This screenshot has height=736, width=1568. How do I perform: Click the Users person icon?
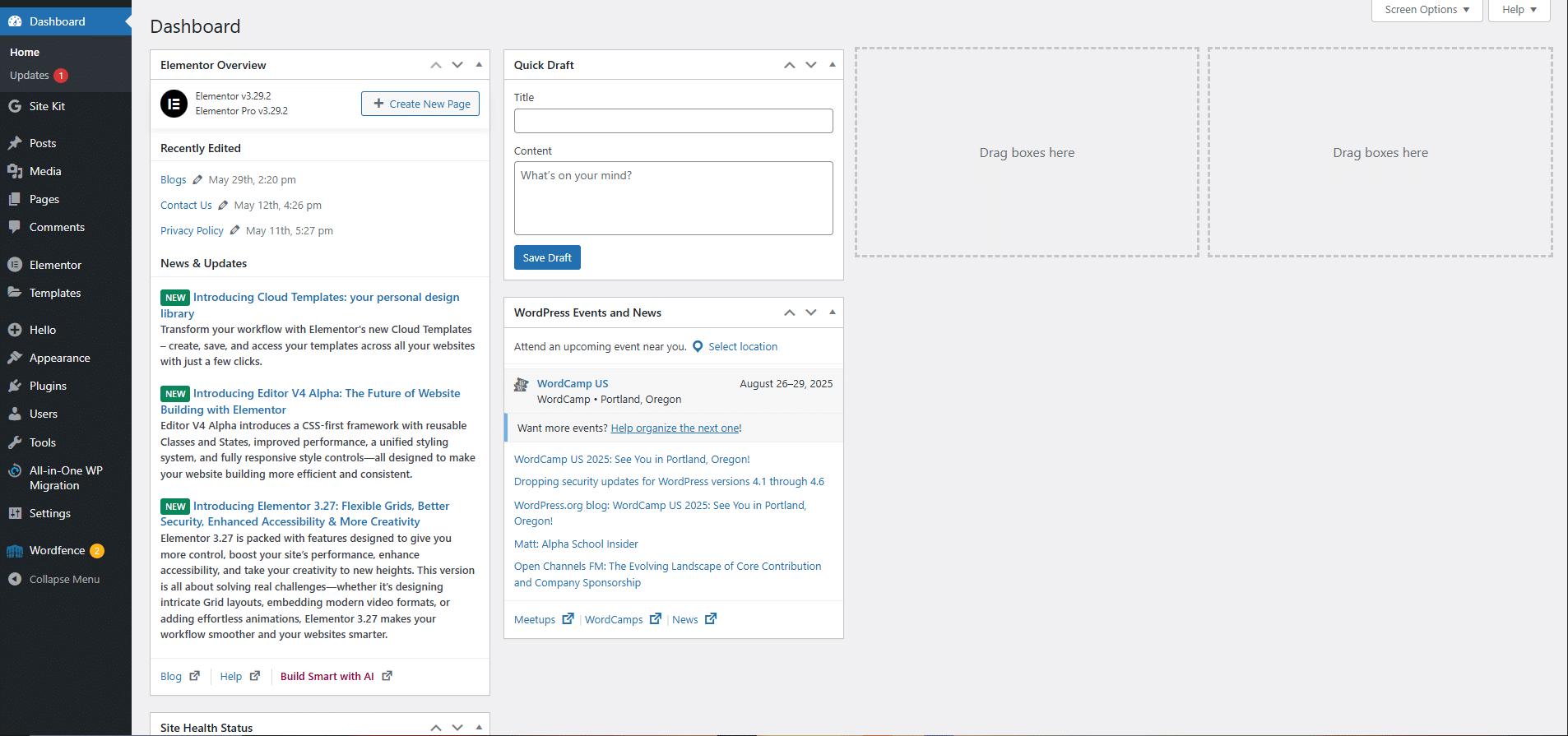click(15, 414)
